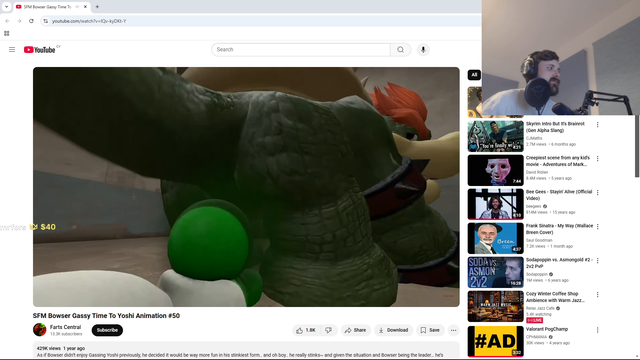The width and height of the screenshot is (640, 360).
Task: Open the tab search dropdown arrow
Action: 6,7
